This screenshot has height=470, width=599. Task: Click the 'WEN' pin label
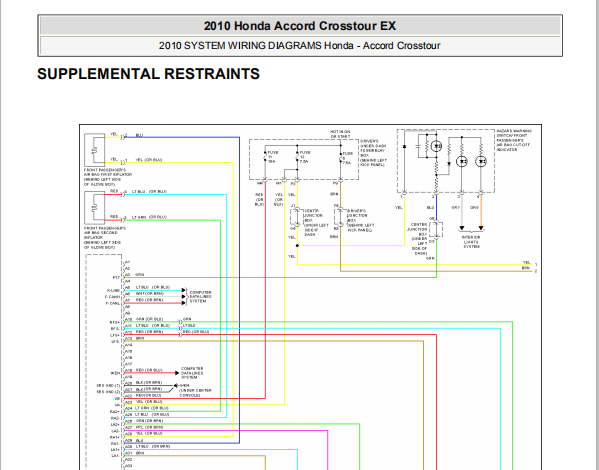pyautogui.click(x=115, y=373)
